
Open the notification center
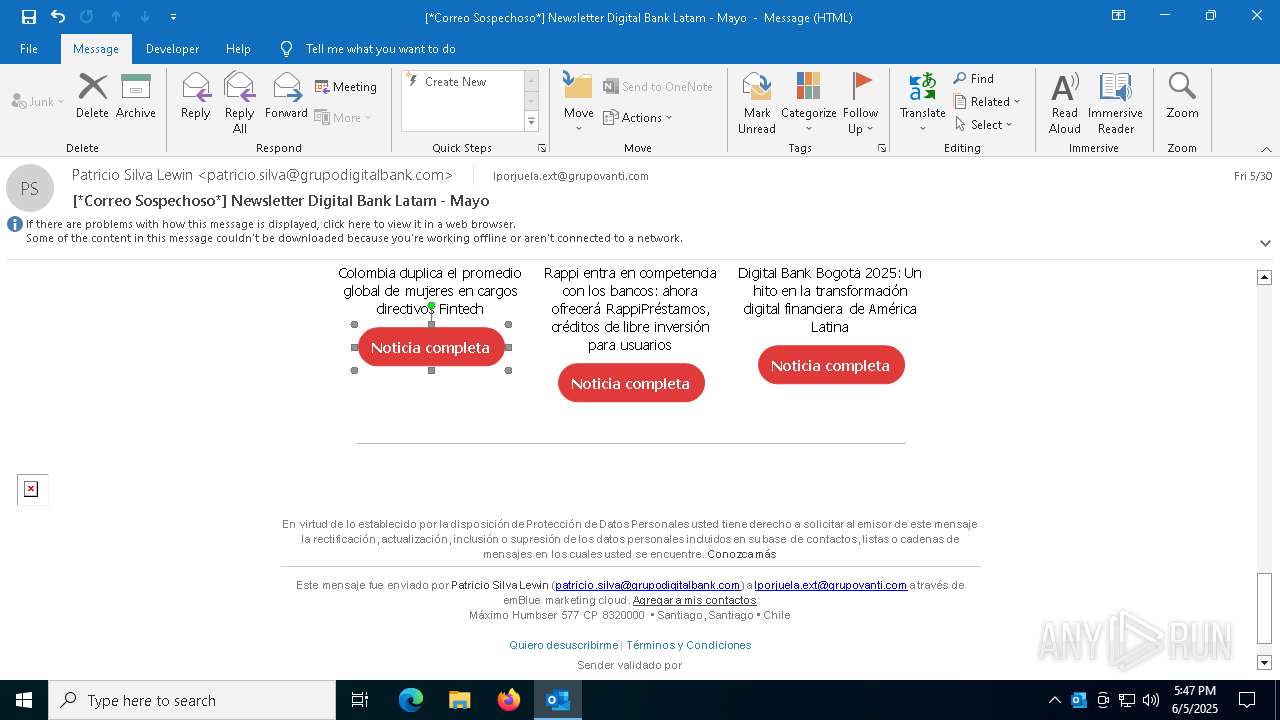click(1247, 700)
